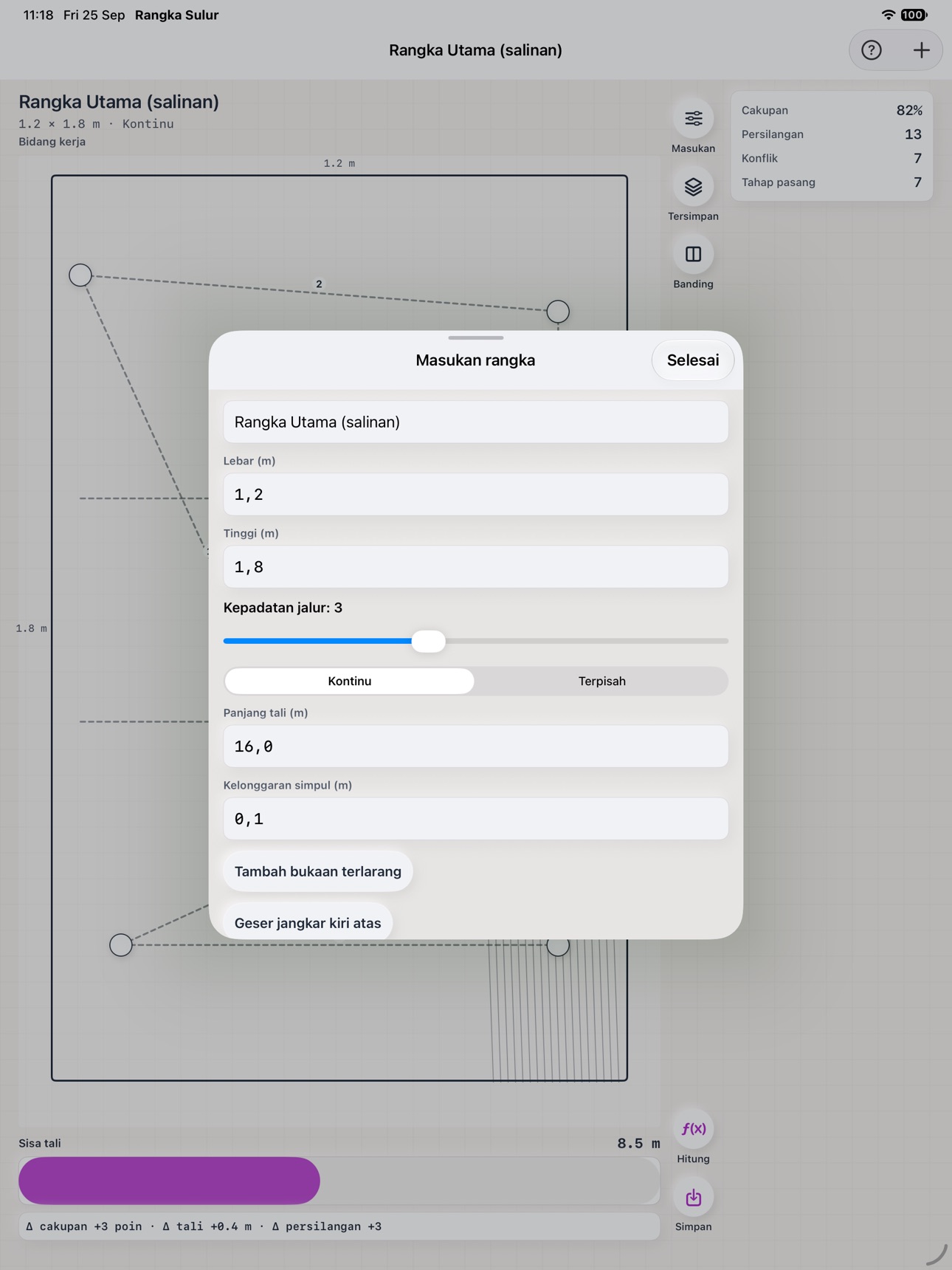Run the Hitung f(x) calculation
Viewport: 952px width, 1270px height.
(x=693, y=1129)
